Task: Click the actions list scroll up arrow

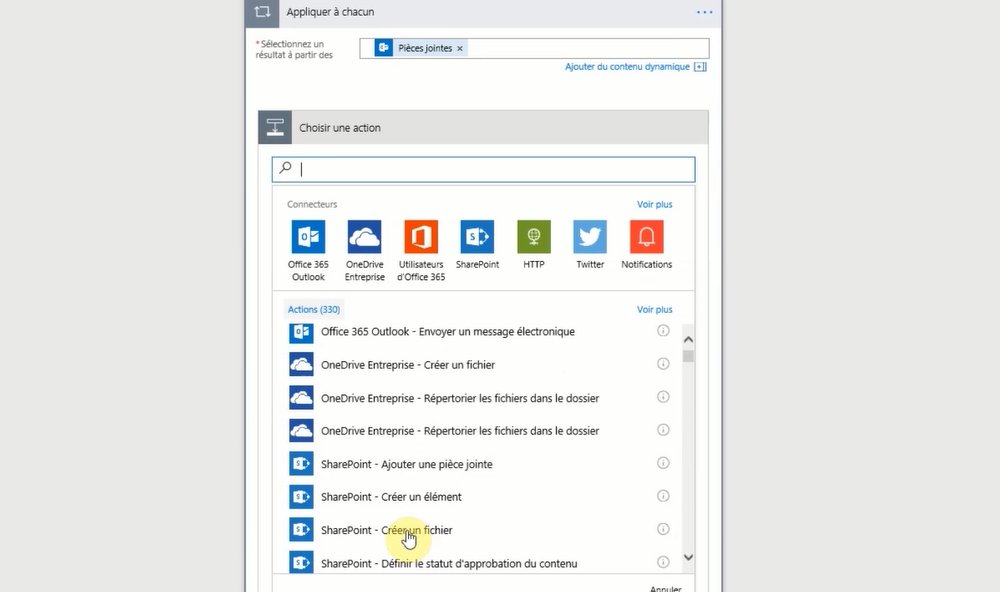Action: (688, 339)
